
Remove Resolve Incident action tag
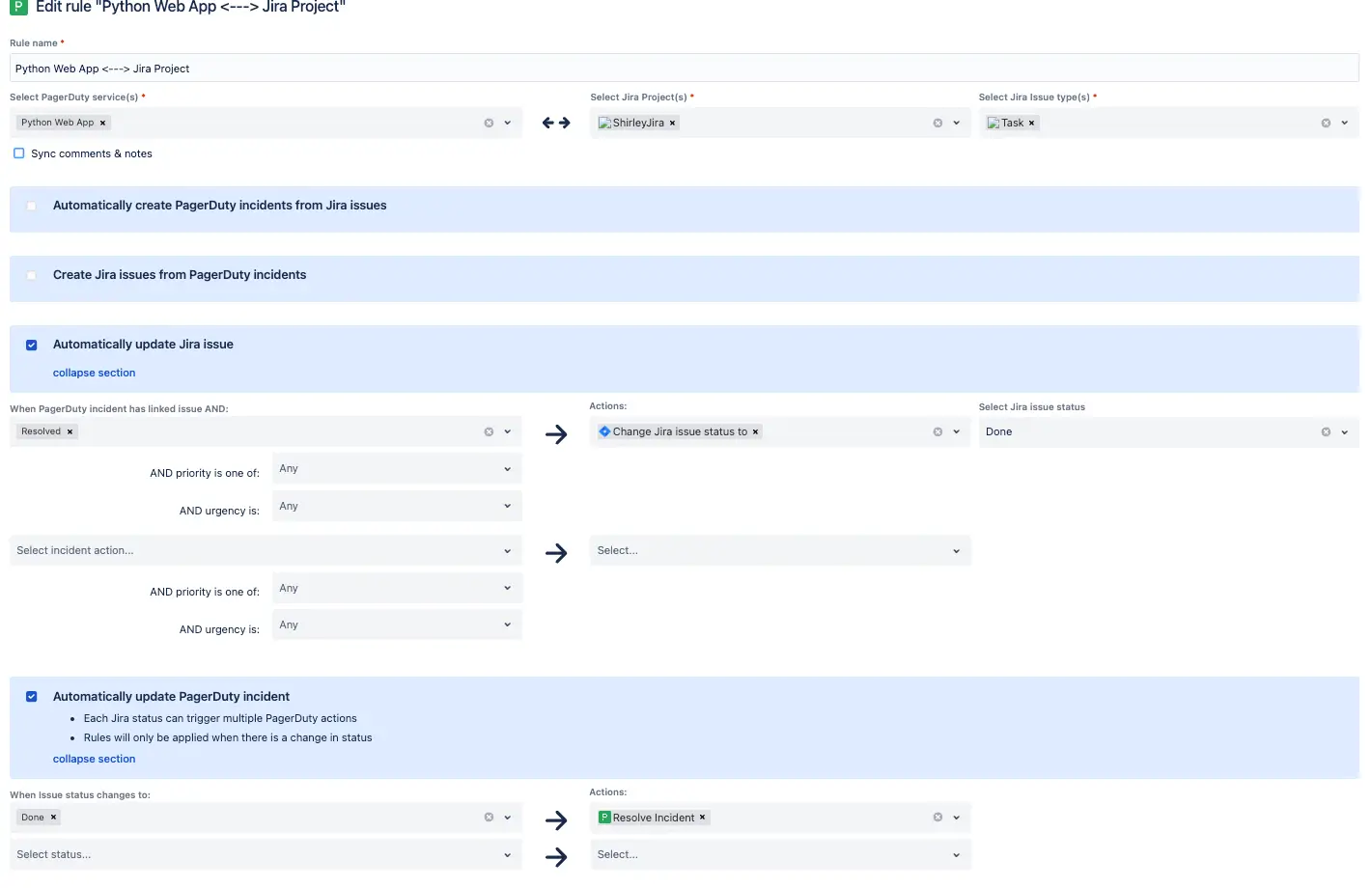pyautogui.click(x=702, y=817)
